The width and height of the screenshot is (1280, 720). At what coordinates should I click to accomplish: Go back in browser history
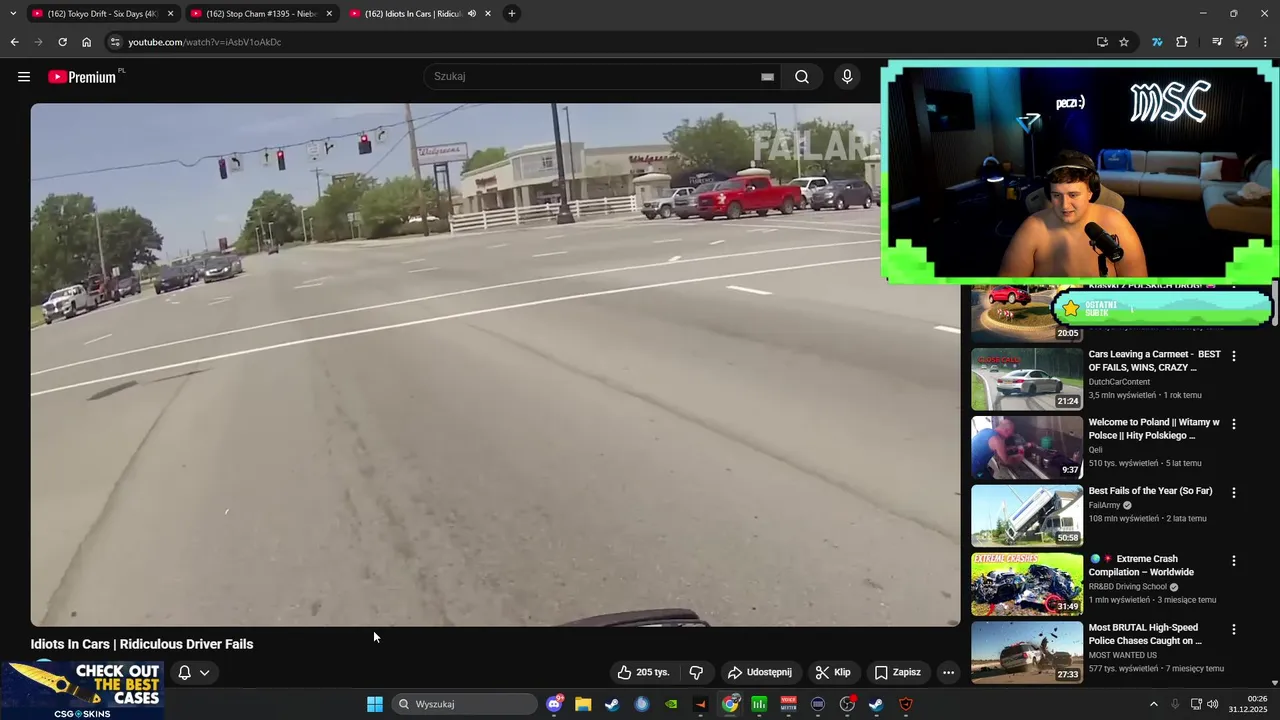point(14,42)
